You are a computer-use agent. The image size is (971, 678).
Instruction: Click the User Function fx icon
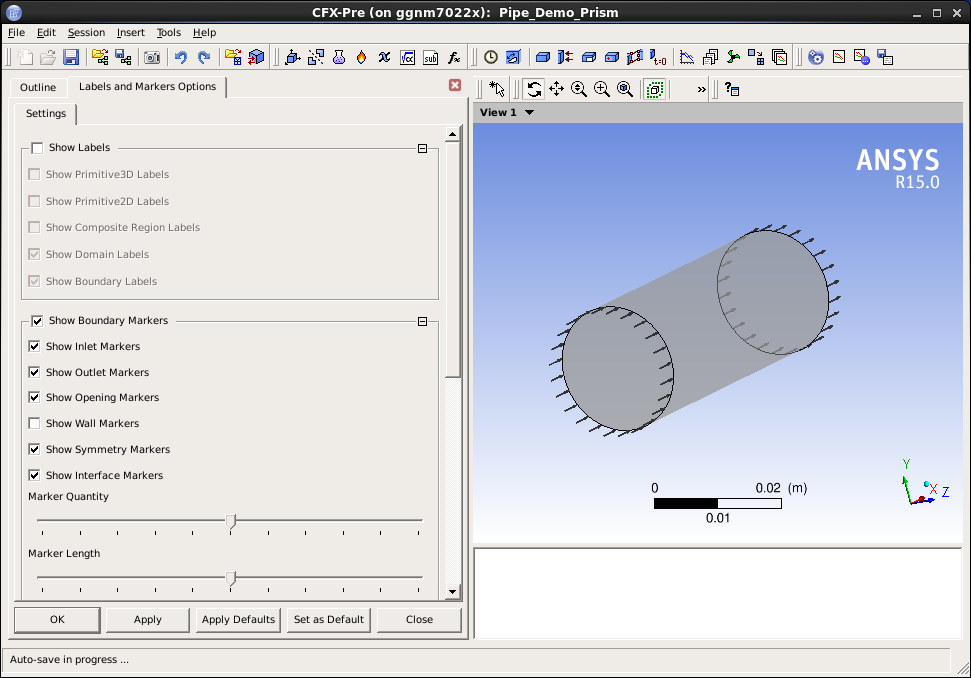pos(454,58)
